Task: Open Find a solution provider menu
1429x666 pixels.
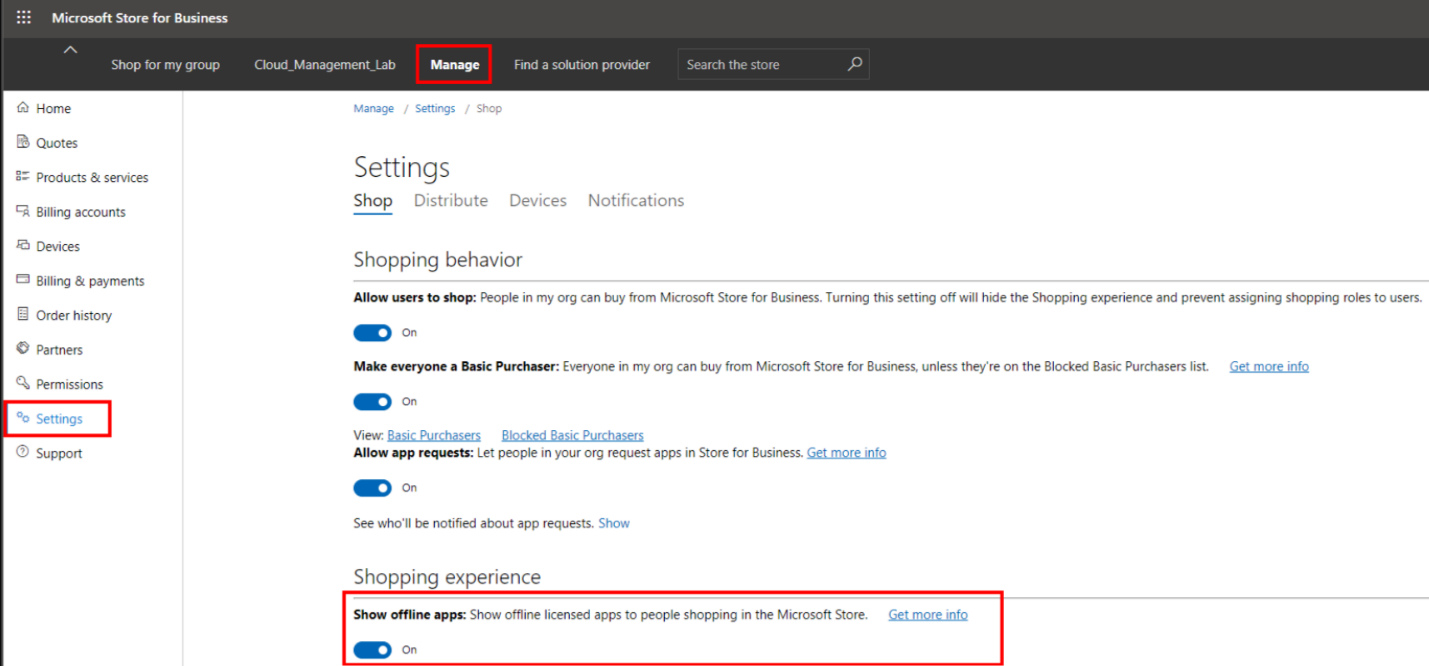Action: (x=581, y=65)
